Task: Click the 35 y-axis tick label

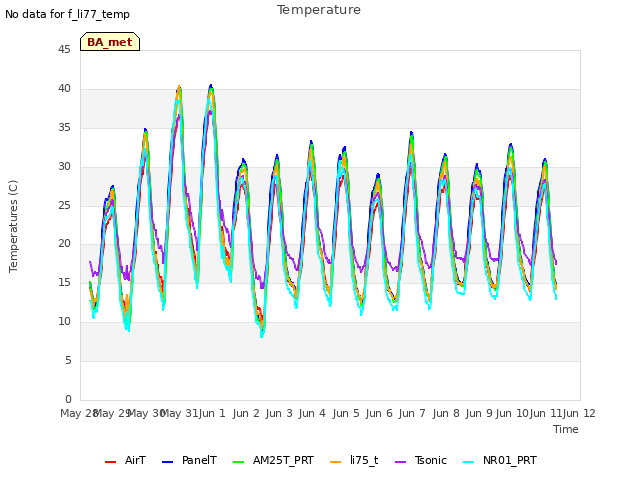Action: (x=64, y=127)
